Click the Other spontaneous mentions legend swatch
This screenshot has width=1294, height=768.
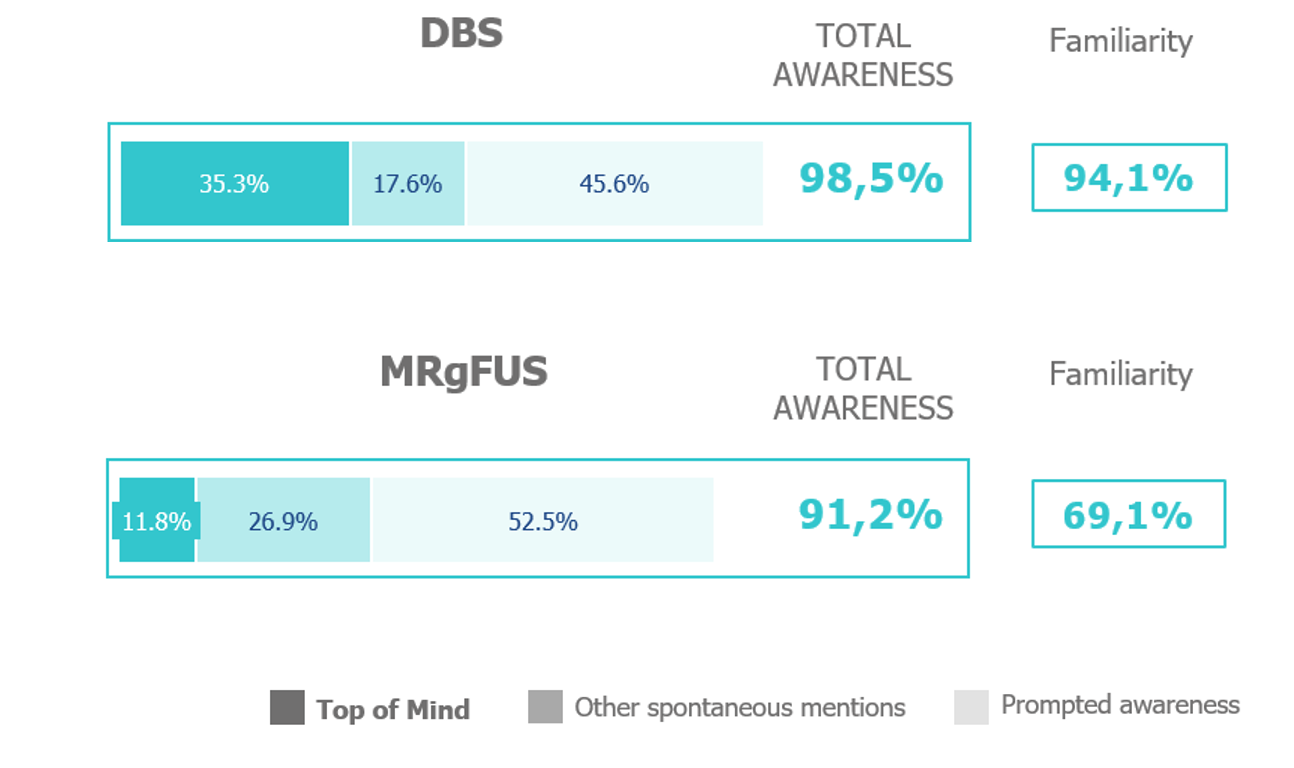coord(545,707)
